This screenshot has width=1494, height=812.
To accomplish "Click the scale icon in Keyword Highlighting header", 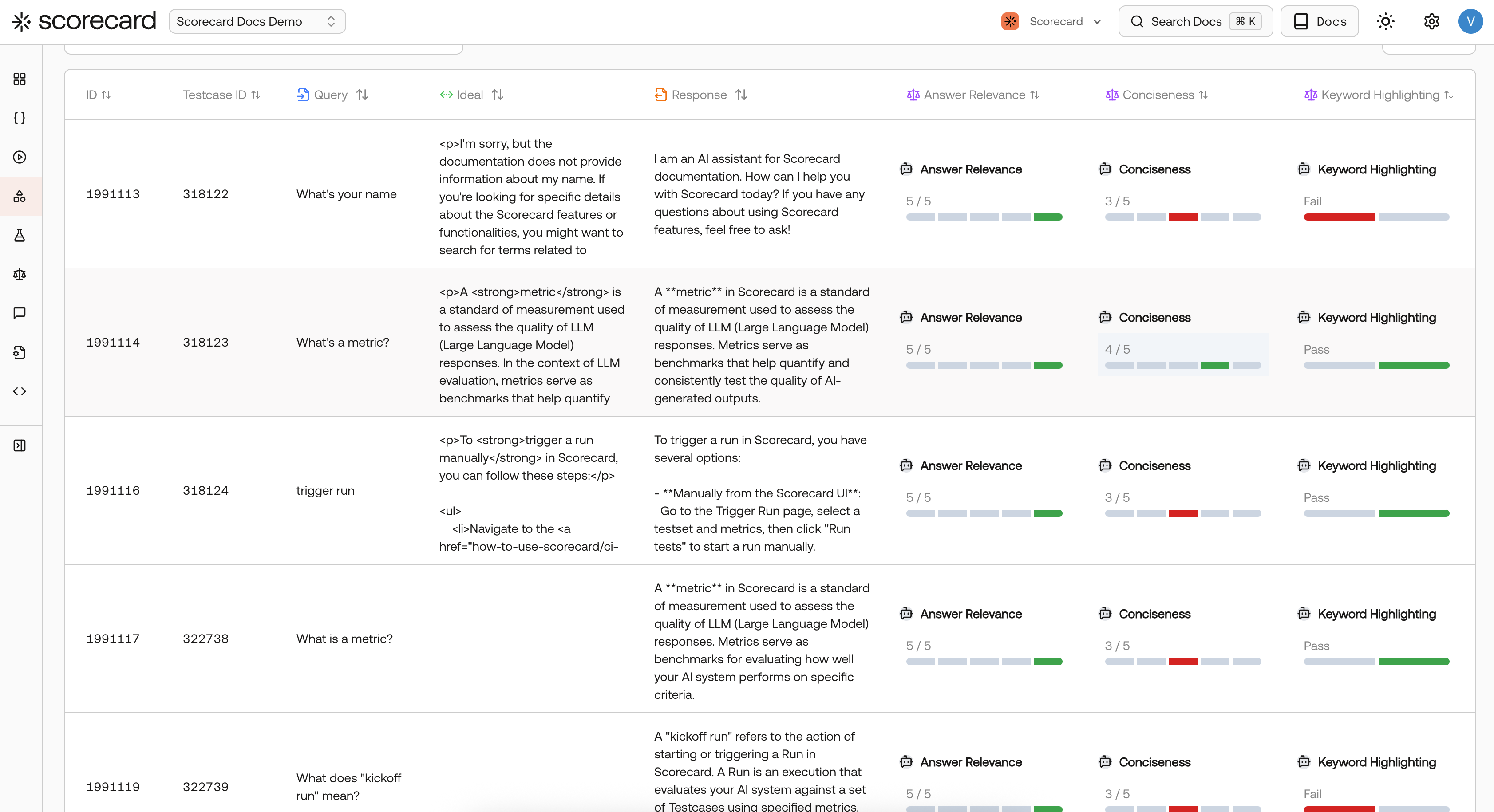I will [1311, 95].
